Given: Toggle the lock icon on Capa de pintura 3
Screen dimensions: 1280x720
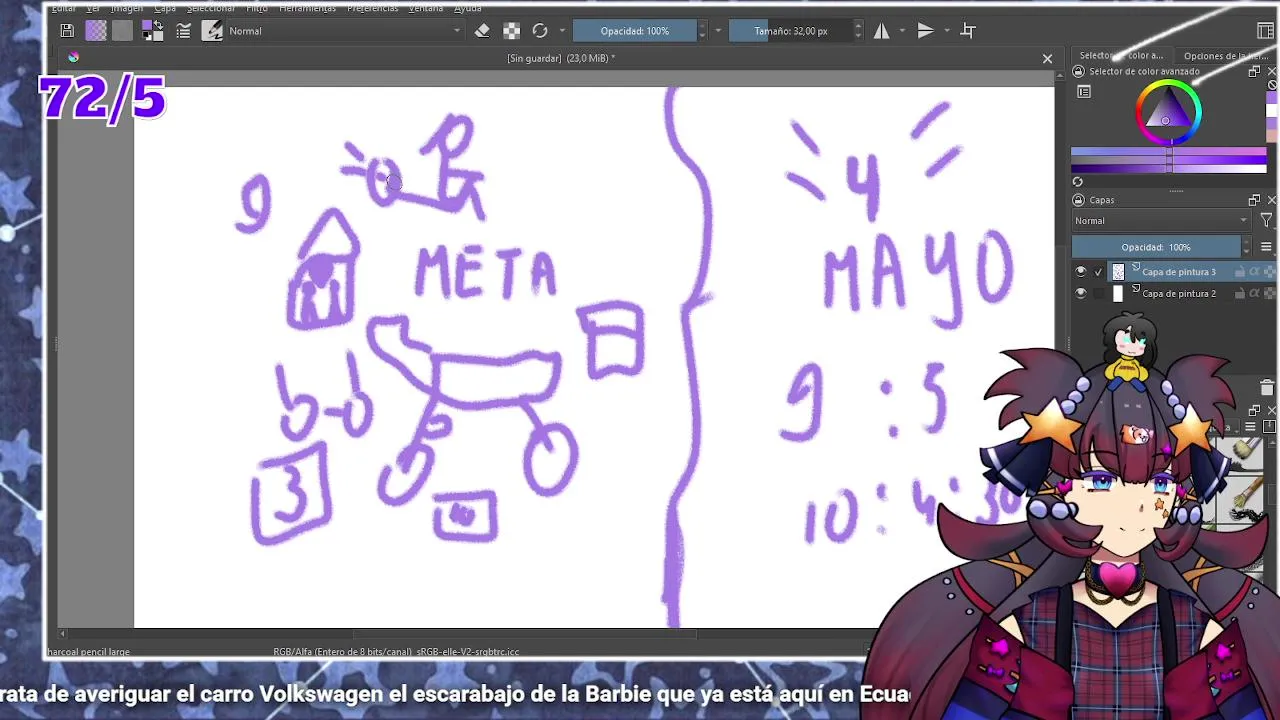Looking at the screenshot, I should (1240, 272).
